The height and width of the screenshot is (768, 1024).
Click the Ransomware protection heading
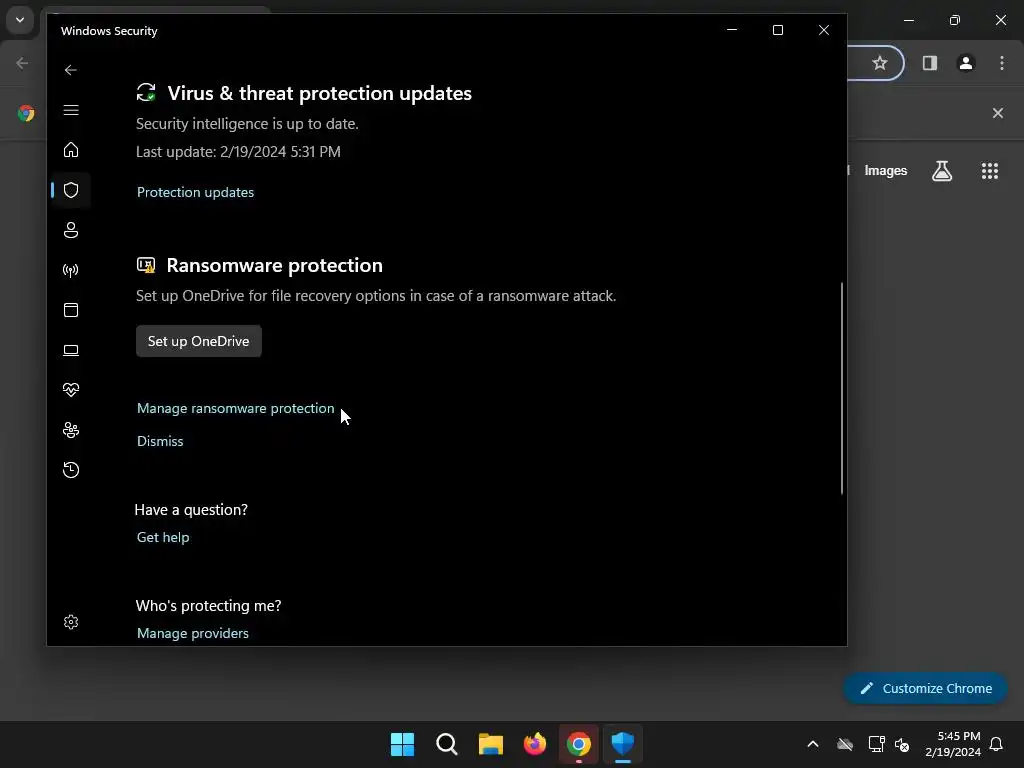coord(274,265)
